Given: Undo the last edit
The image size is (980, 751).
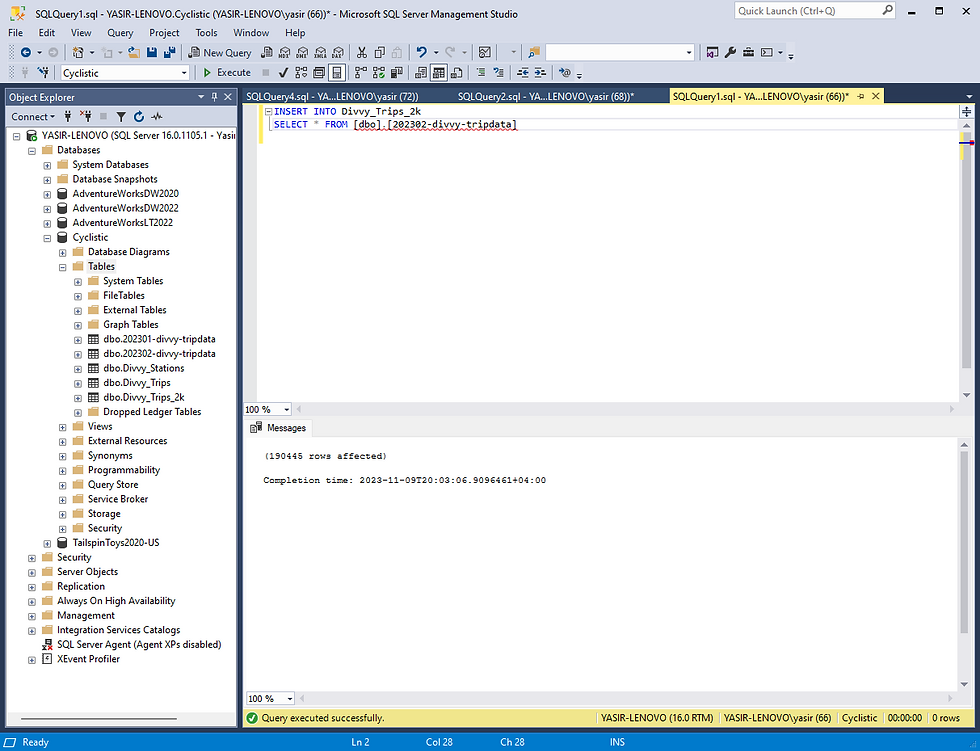Looking at the screenshot, I should tap(422, 52).
